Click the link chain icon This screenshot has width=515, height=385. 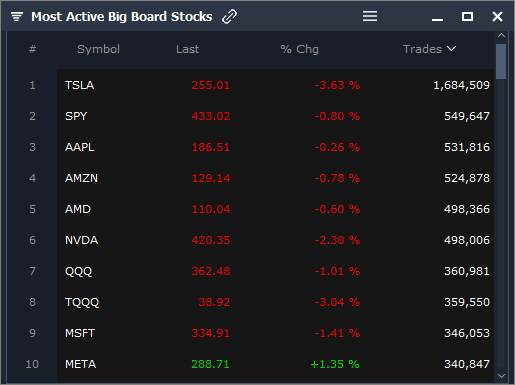coord(229,16)
